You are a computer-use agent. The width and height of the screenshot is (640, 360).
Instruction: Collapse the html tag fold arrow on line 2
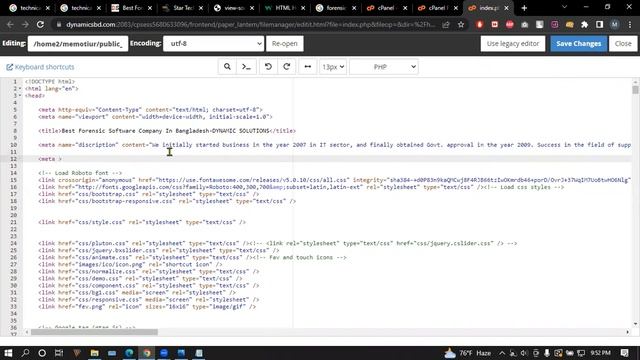20,89
